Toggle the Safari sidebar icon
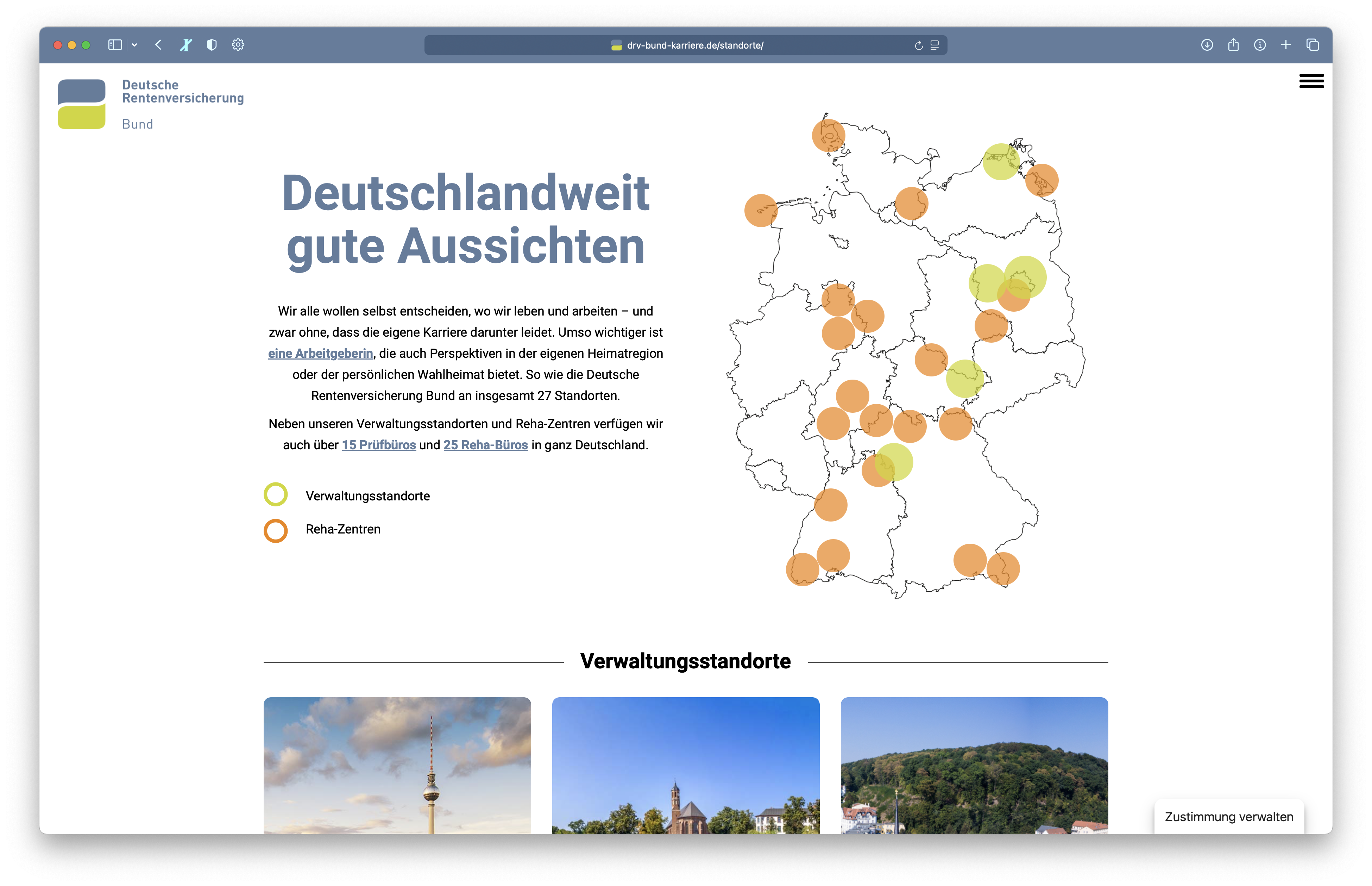The height and width of the screenshot is (886, 1372). tap(115, 45)
